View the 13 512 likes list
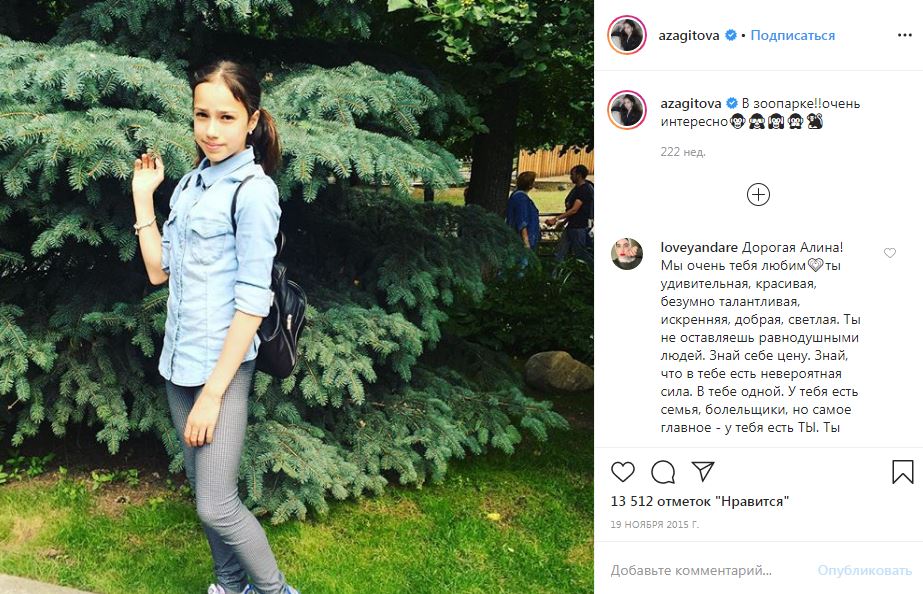This screenshot has width=923, height=594. (x=699, y=502)
